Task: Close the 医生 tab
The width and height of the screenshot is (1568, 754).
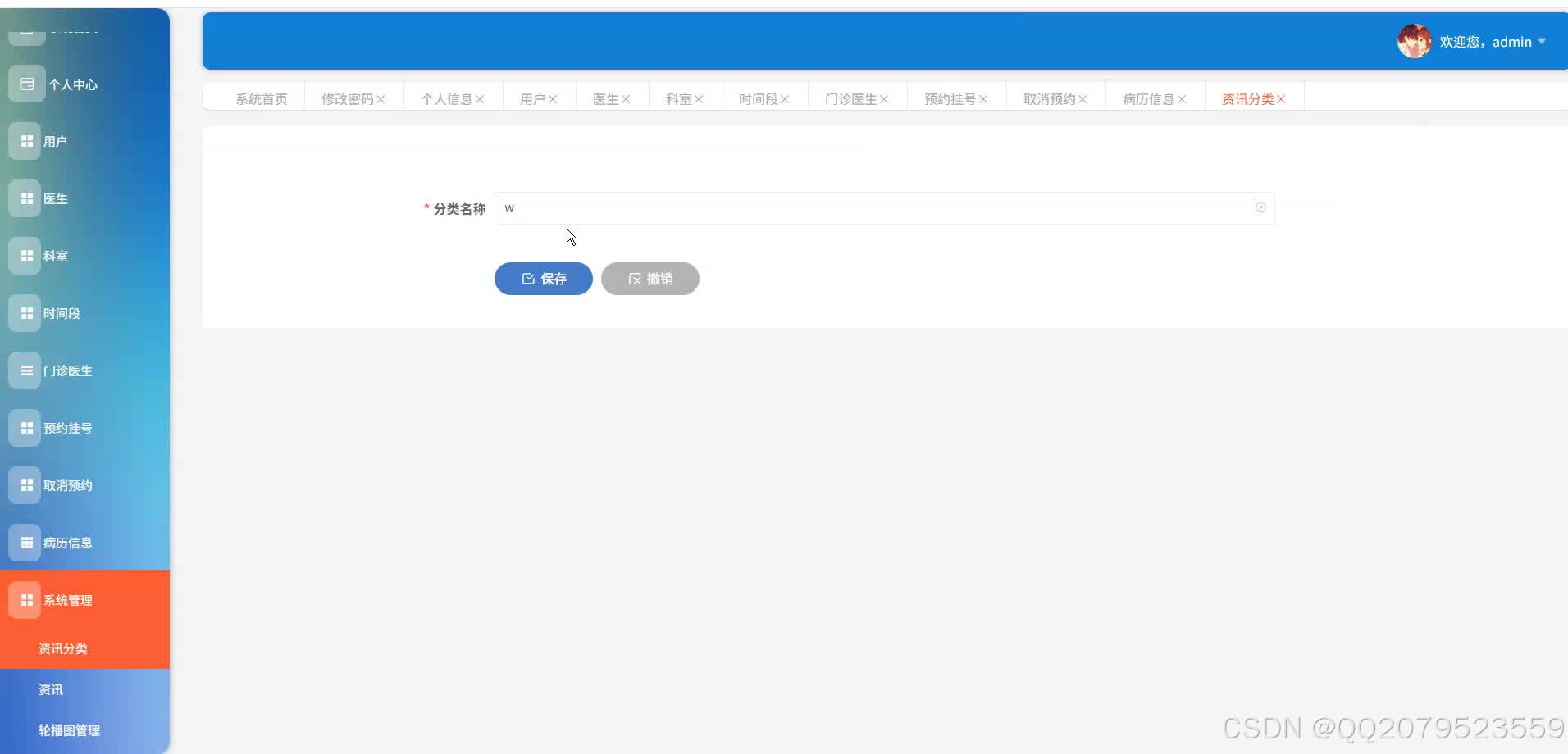Action: click(626, 99)
